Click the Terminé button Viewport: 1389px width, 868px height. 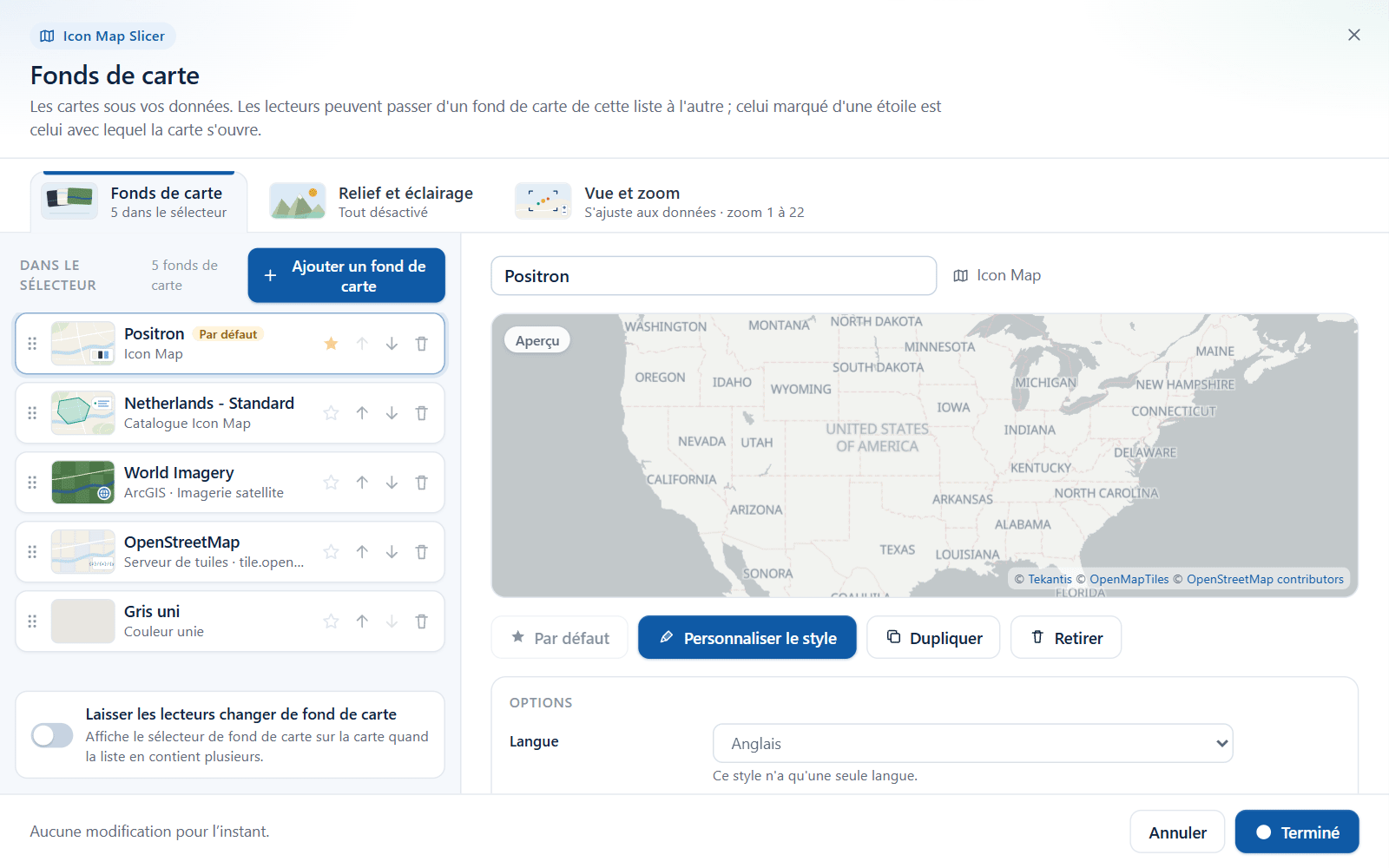tap(1297, 832)
